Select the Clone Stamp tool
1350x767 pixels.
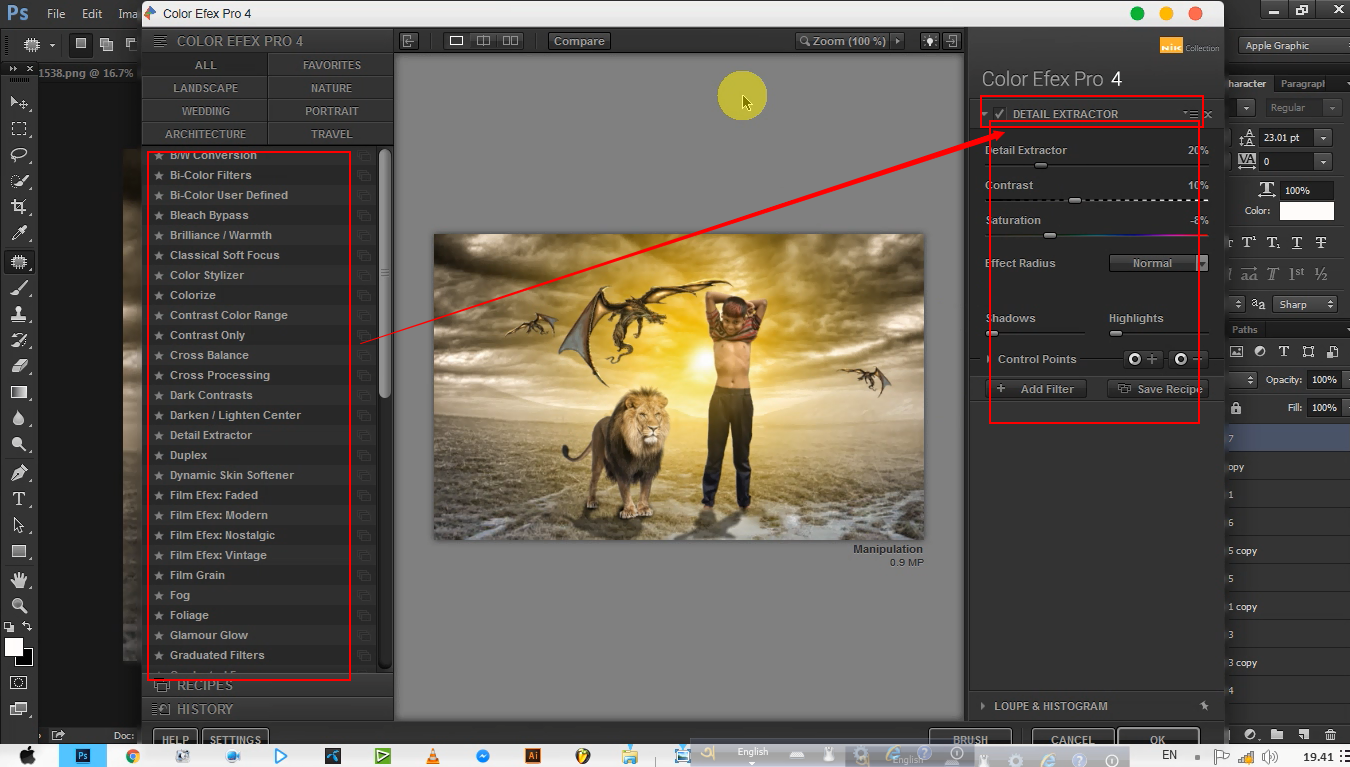19,314
